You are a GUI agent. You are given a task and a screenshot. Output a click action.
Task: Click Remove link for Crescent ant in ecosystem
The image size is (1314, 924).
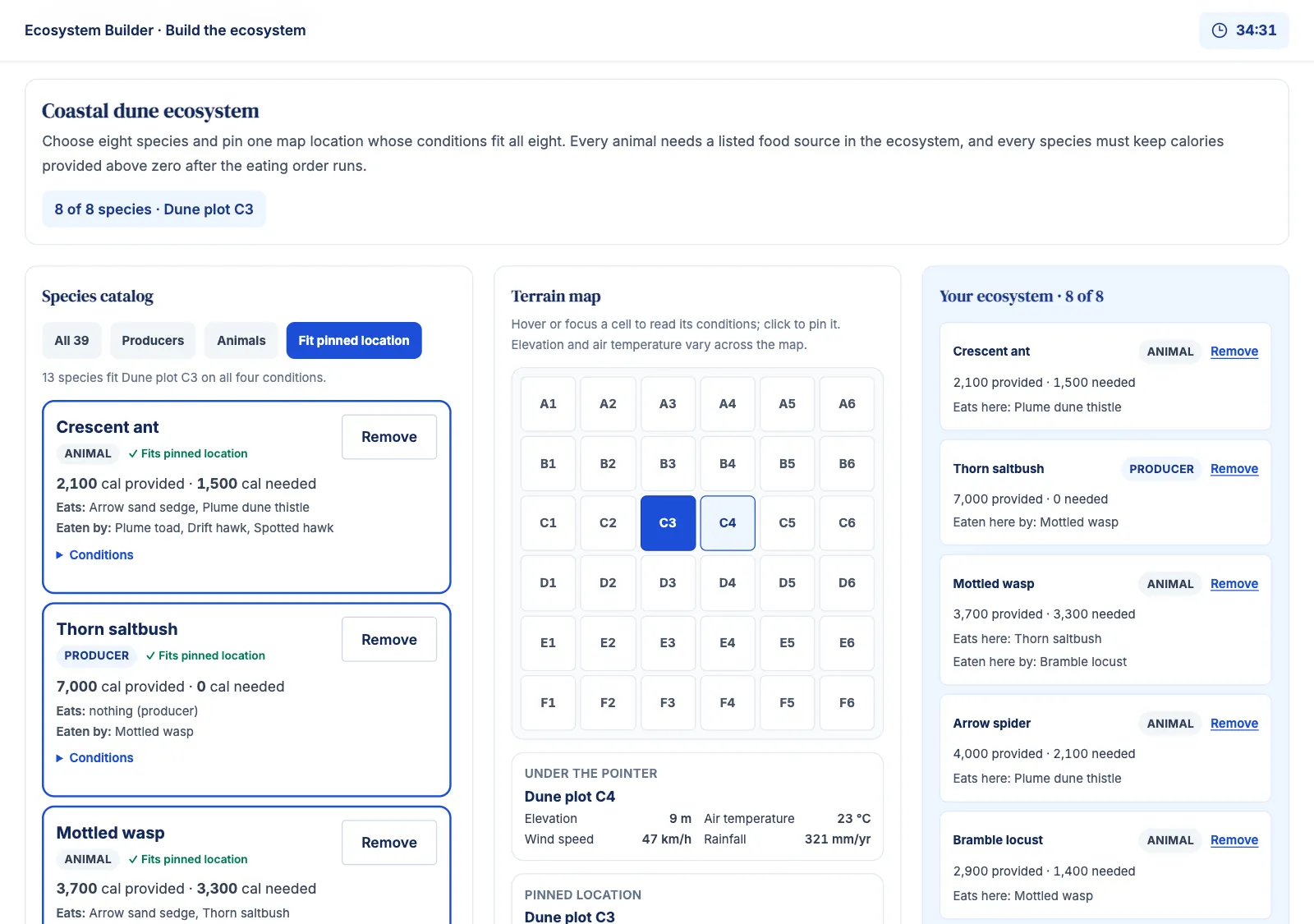pos(1234,352)
